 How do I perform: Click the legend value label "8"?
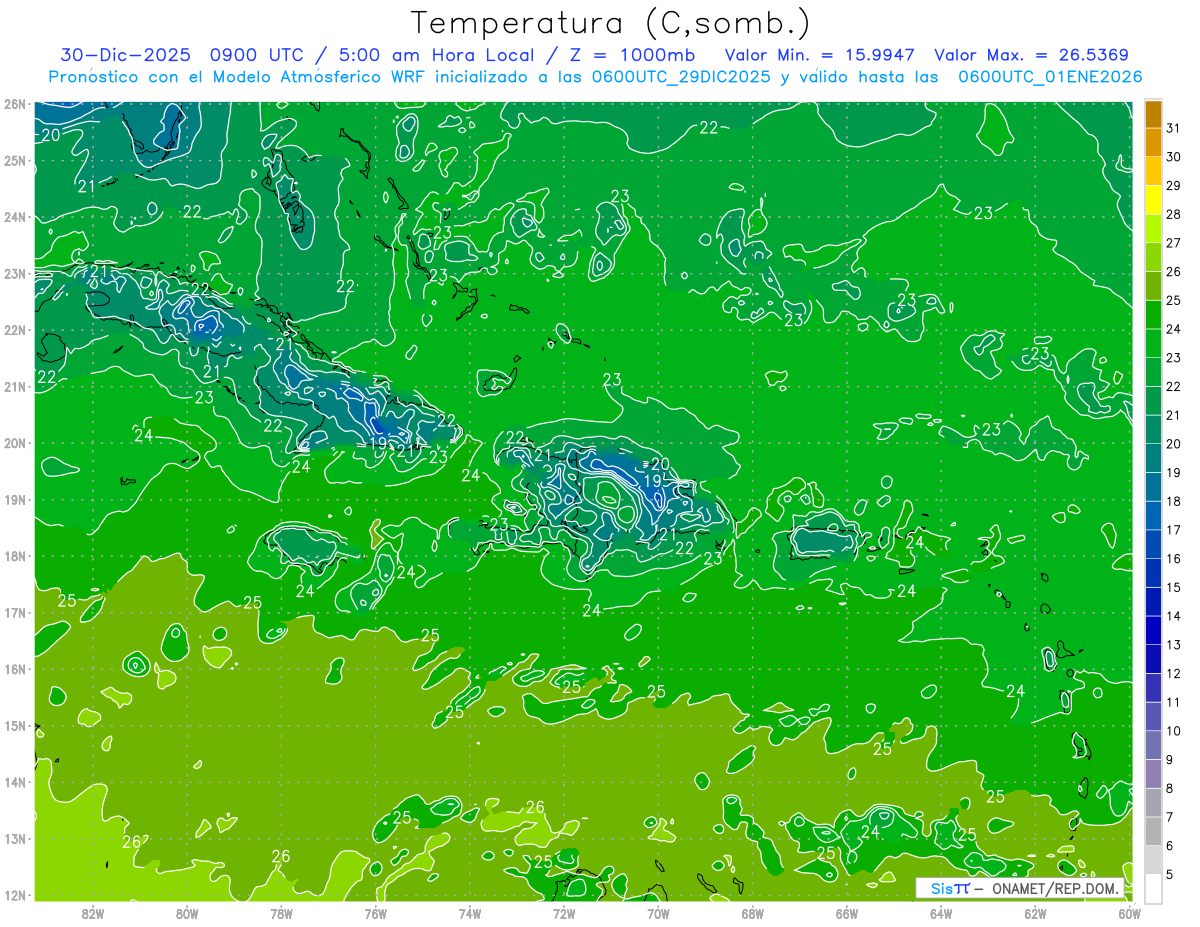click(x=1171, y=788)
